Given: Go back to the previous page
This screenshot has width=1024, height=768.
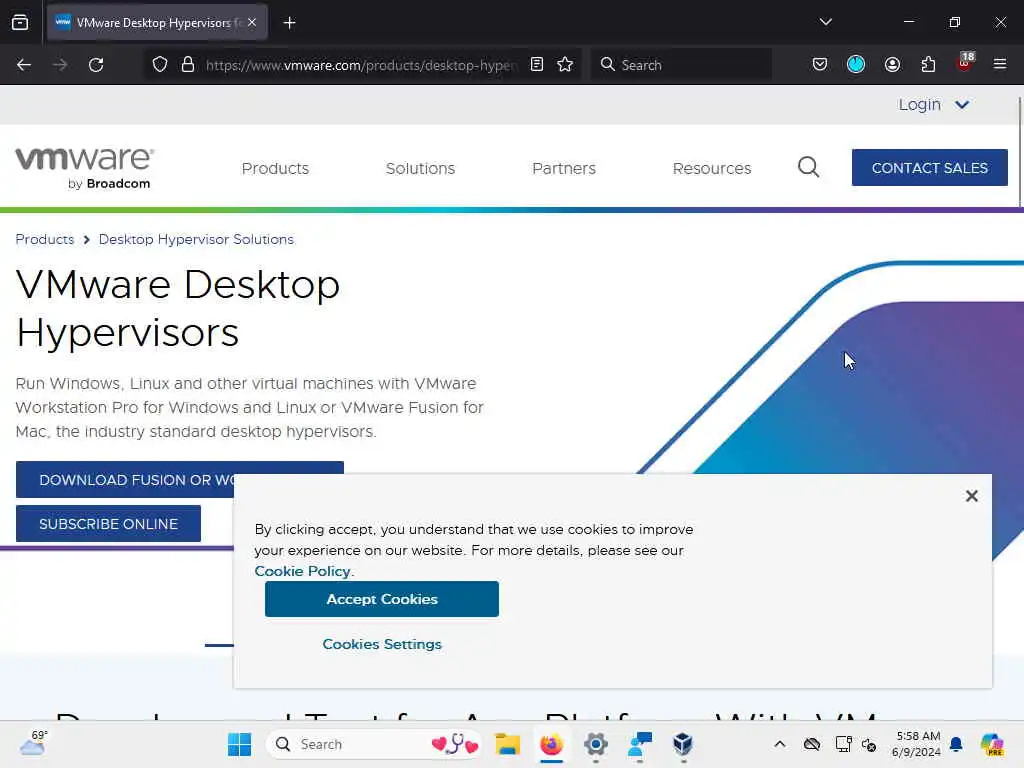Looking at the screenshot, I should (x=24, y=65).
